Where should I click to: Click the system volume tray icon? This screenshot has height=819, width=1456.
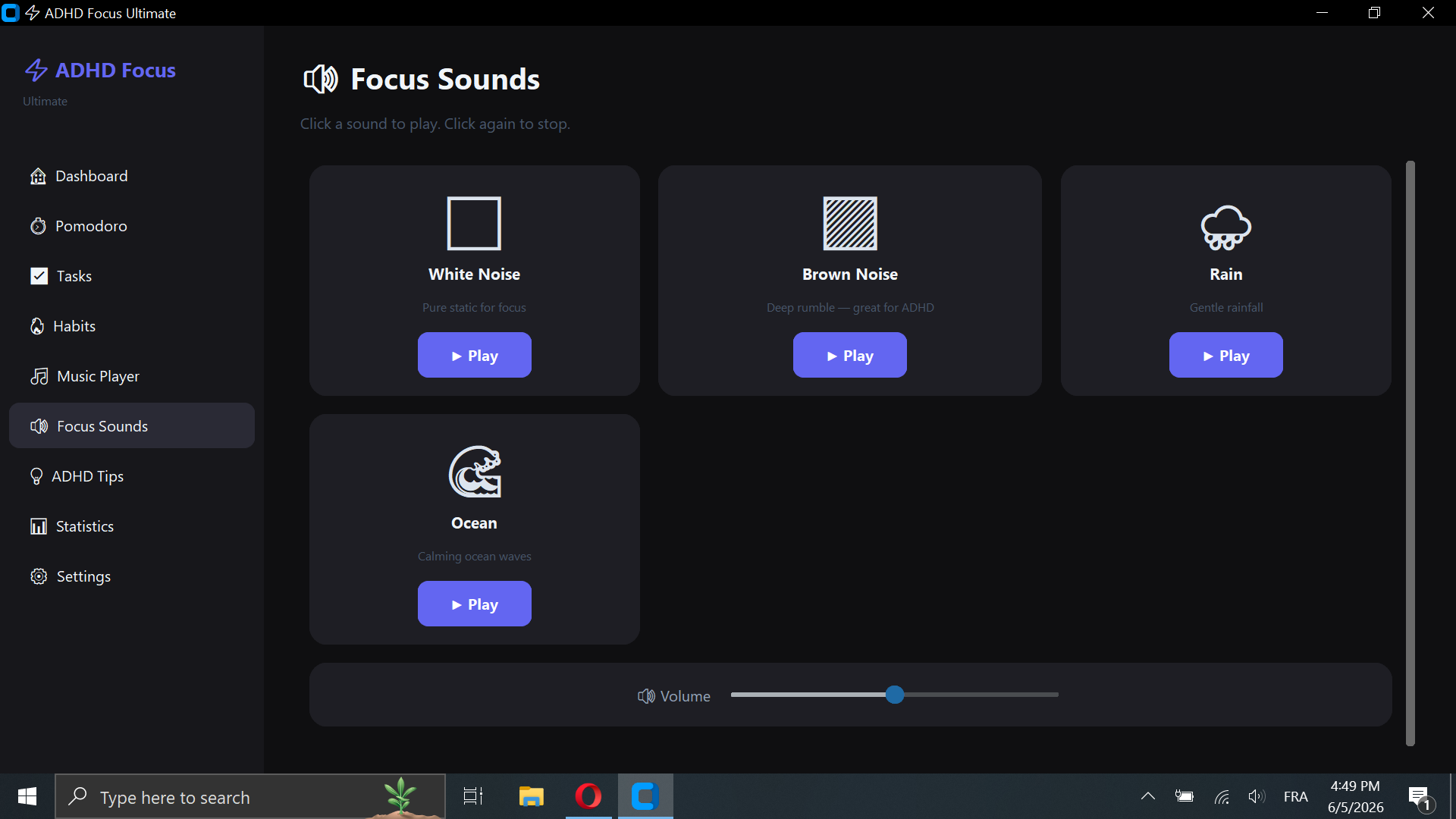point(1257,796)
